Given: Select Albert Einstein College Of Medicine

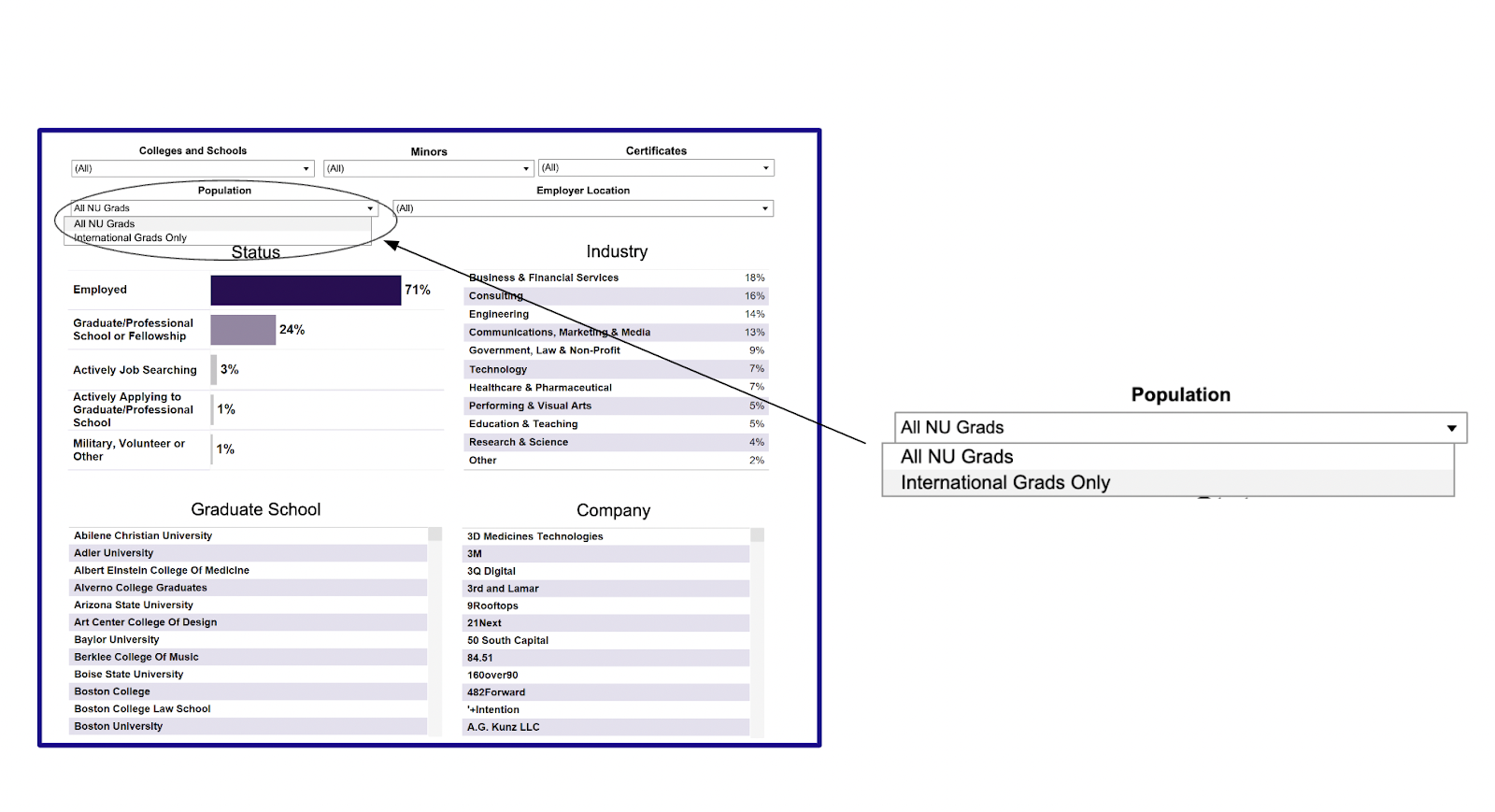Looking at the screenshot, I should [x=249, y=571].
